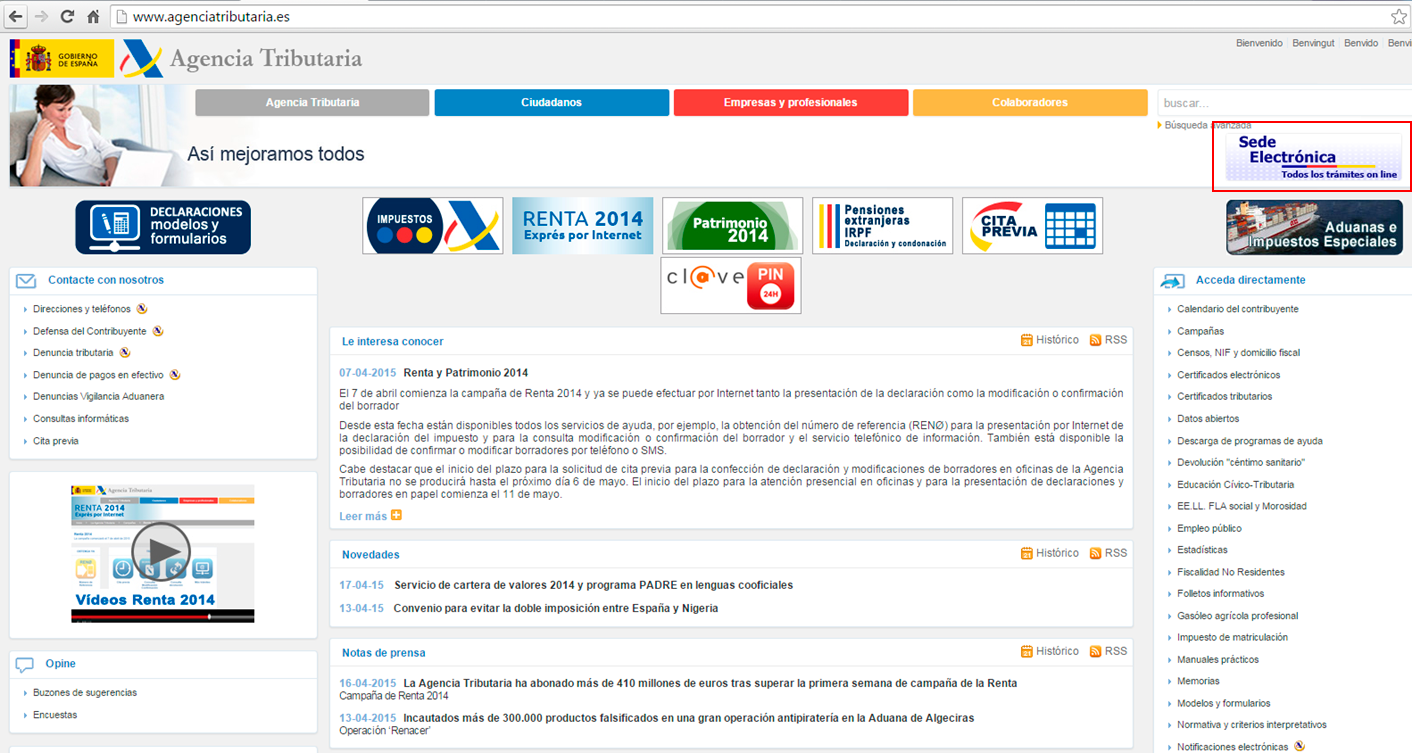The width and height of the screenshot is (1412, 753).
Task: Open Renta 2014 Exprés por Internet banner
Action: tap(582, 225)
